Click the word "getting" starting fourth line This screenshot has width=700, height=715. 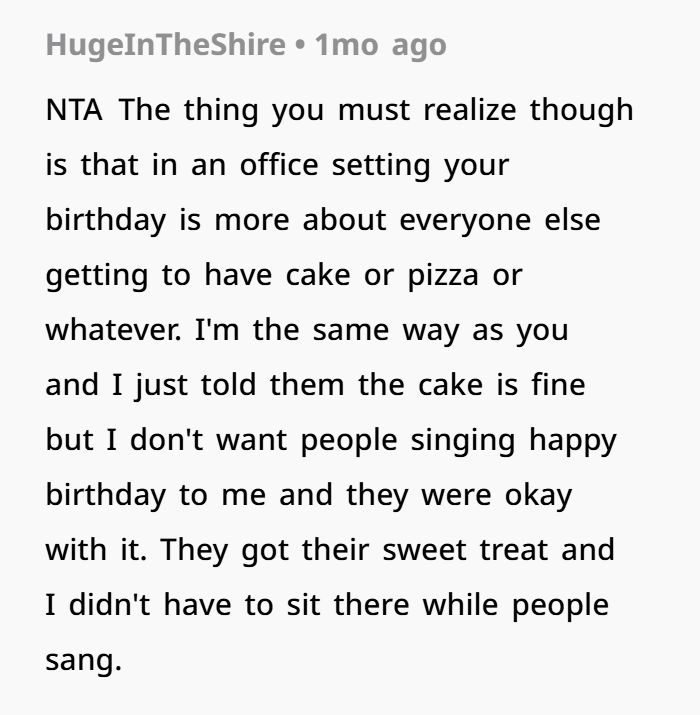(97, 276)
